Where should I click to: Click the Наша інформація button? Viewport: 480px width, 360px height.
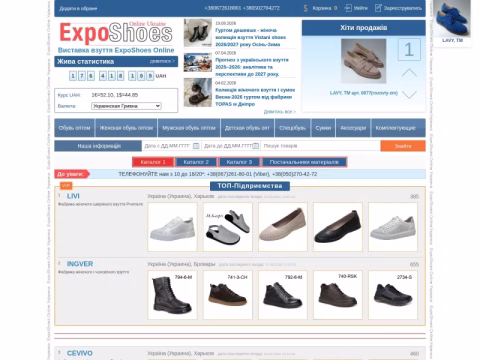pos(98,146)
